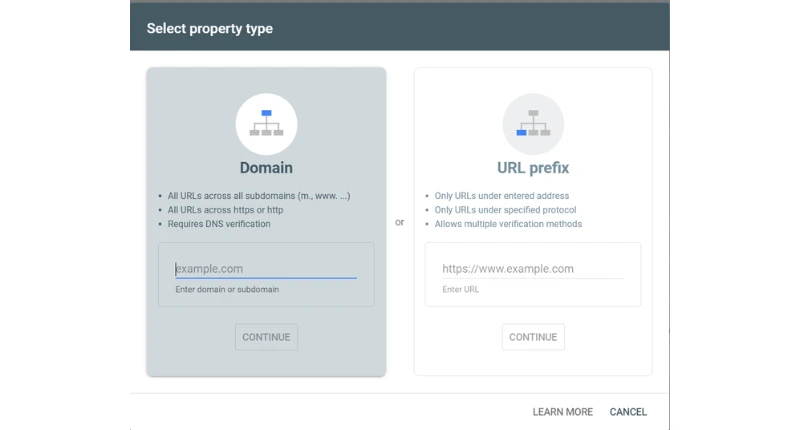Click the 'or' separator between cards

pos(400,222)
